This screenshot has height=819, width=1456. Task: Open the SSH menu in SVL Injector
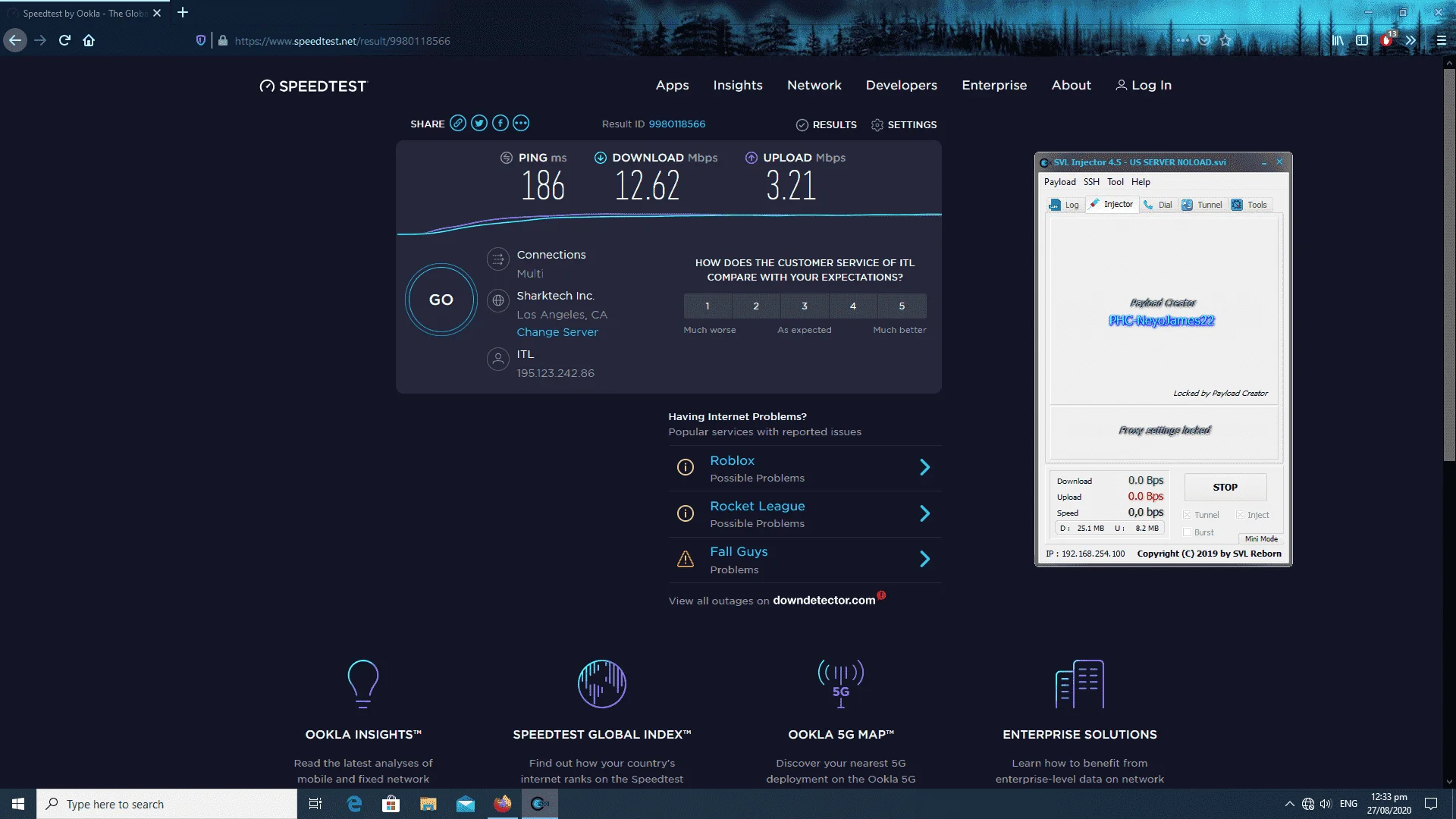(x=1091, y=182)
